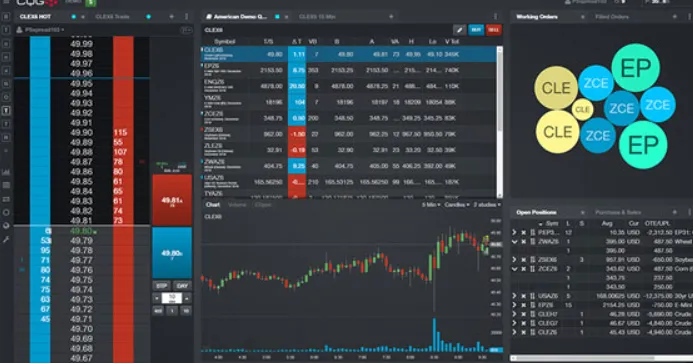The height and width of the screenshot is (363, 693).
Task: Close the CLE HOT tab
Action: point(82,17)
